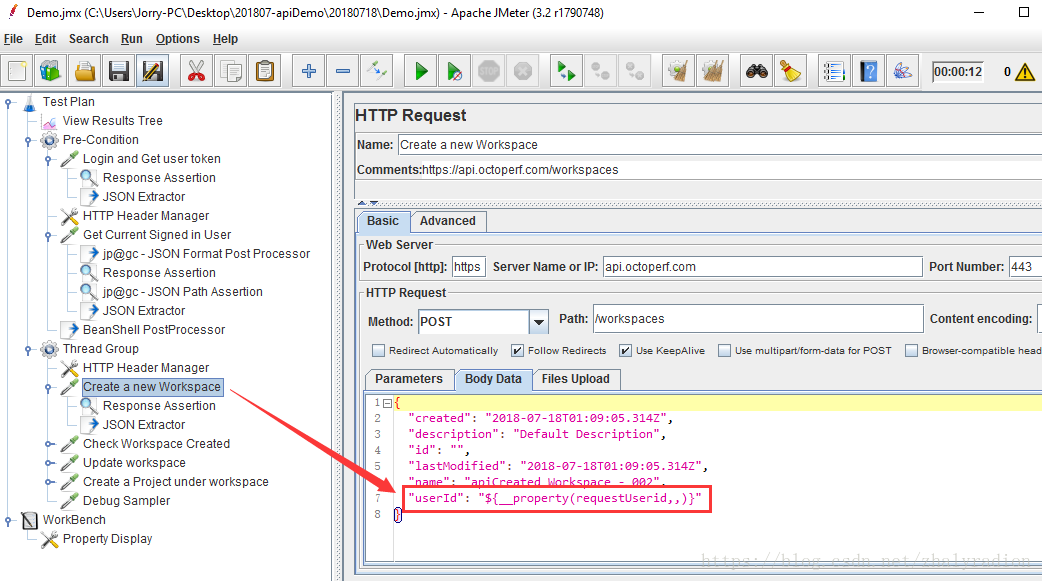
Task: Click the Path field with /workspaces
Action: [758, 319]
